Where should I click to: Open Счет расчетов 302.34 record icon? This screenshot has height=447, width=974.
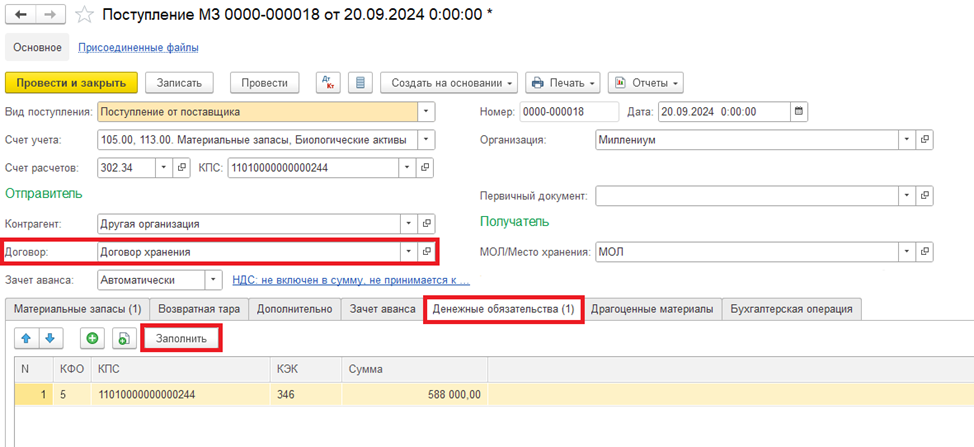click(x=182, y=167)
